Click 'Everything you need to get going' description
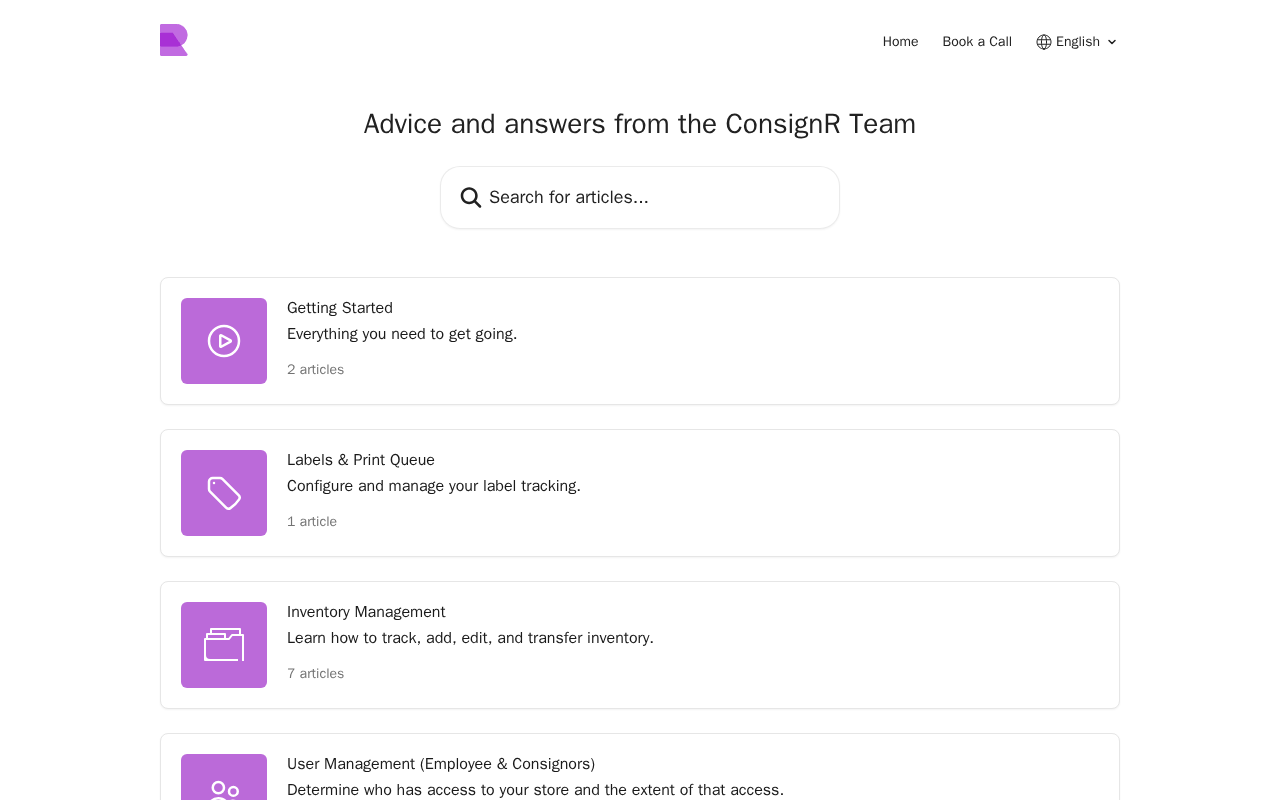 pyautogui.click(x=402, y=334)
